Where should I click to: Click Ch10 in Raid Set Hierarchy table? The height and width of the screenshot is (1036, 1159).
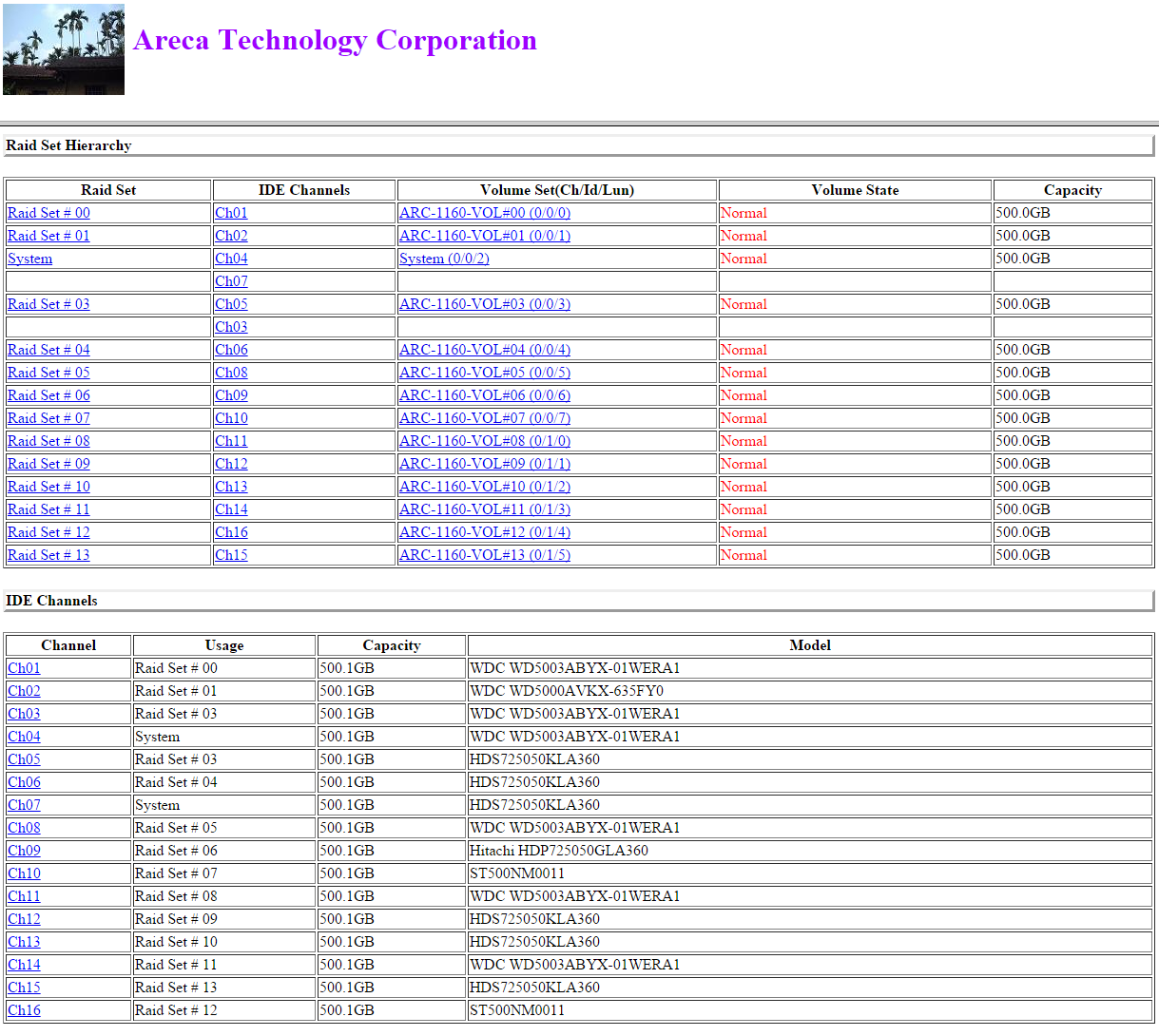click(231, 418)
